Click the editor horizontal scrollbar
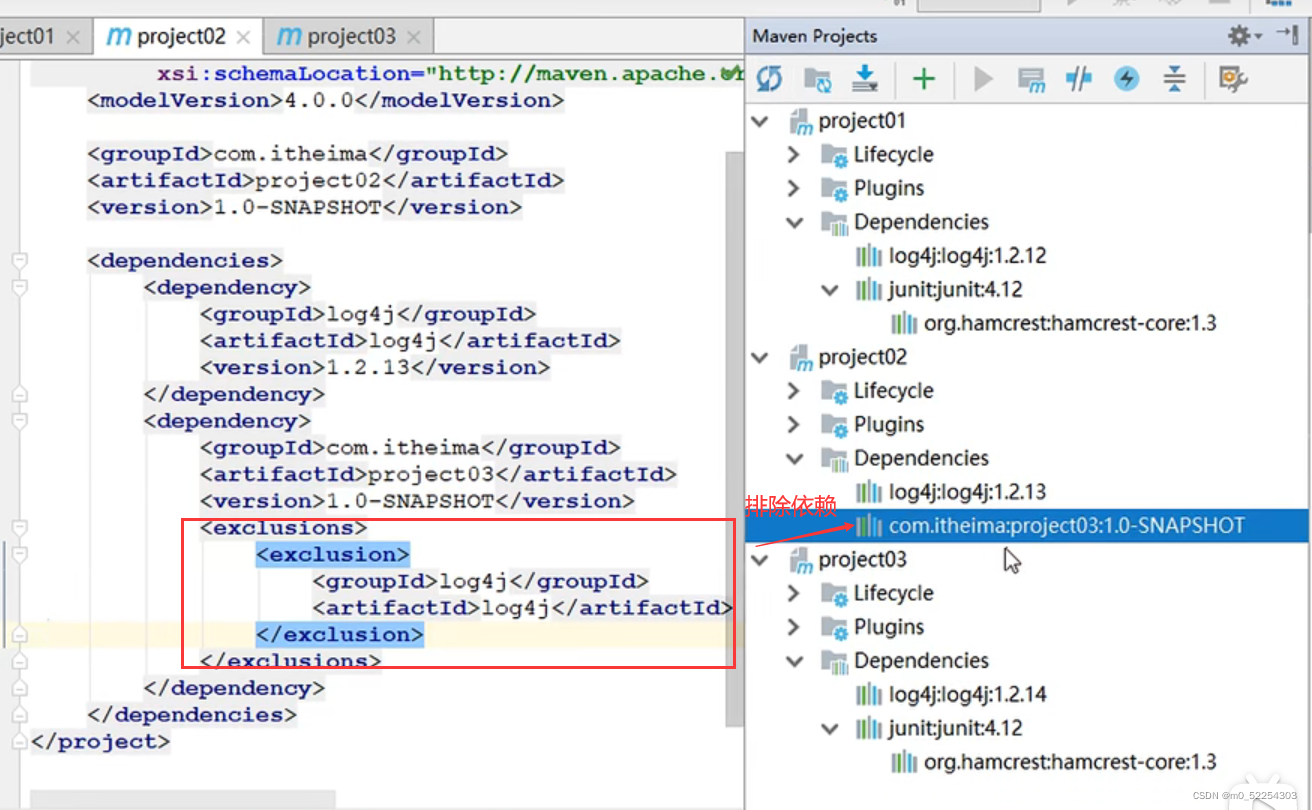 pos(183,799)
